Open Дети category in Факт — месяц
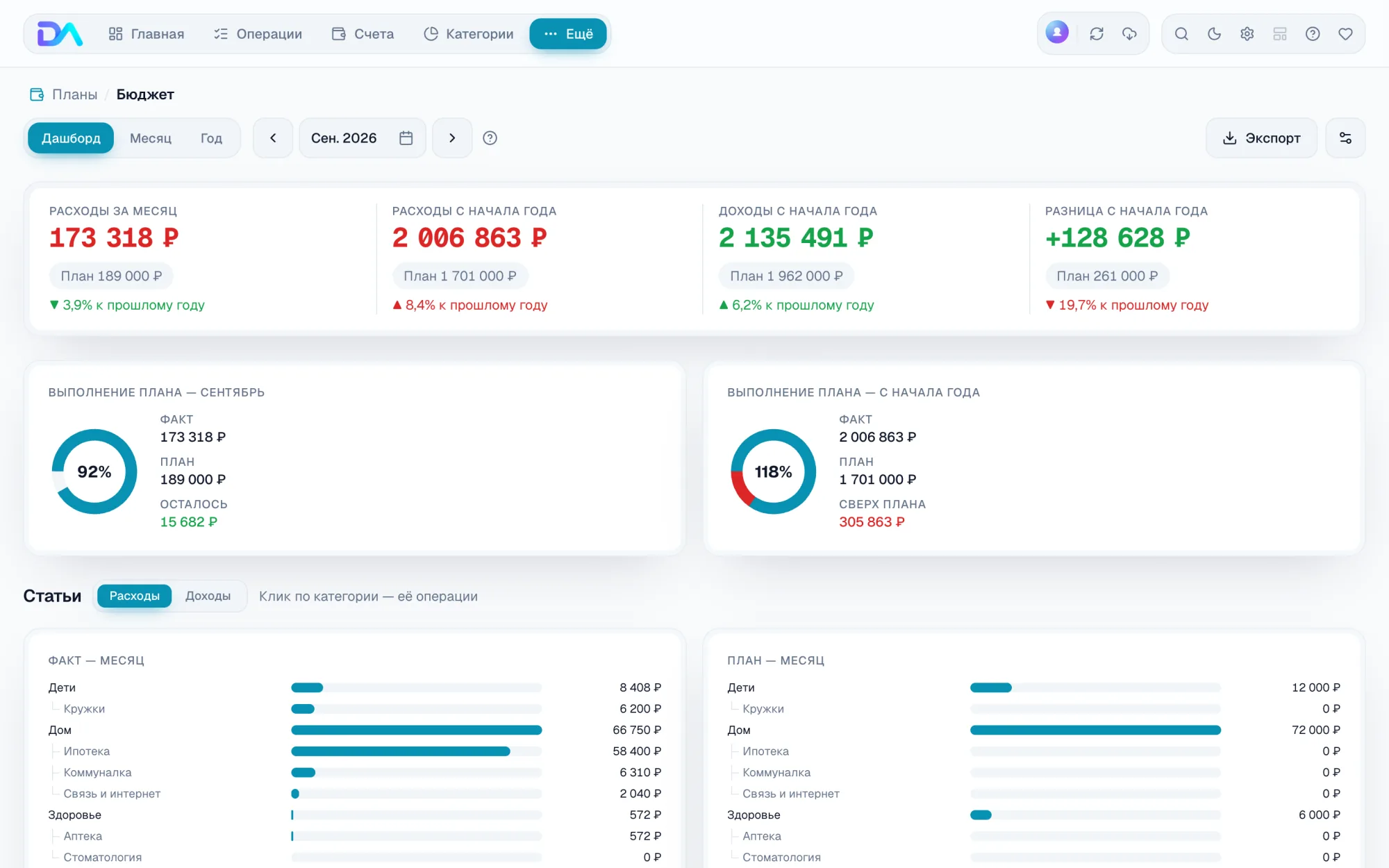The width and height of the screenshot is (1389, 868). point(62,687)
